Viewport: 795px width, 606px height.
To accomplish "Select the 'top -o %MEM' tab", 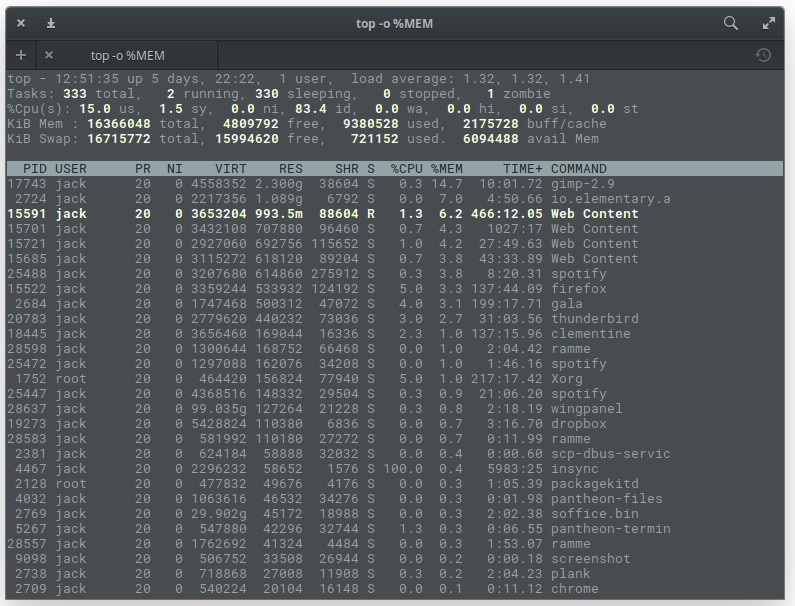I will tap(128, 55).
